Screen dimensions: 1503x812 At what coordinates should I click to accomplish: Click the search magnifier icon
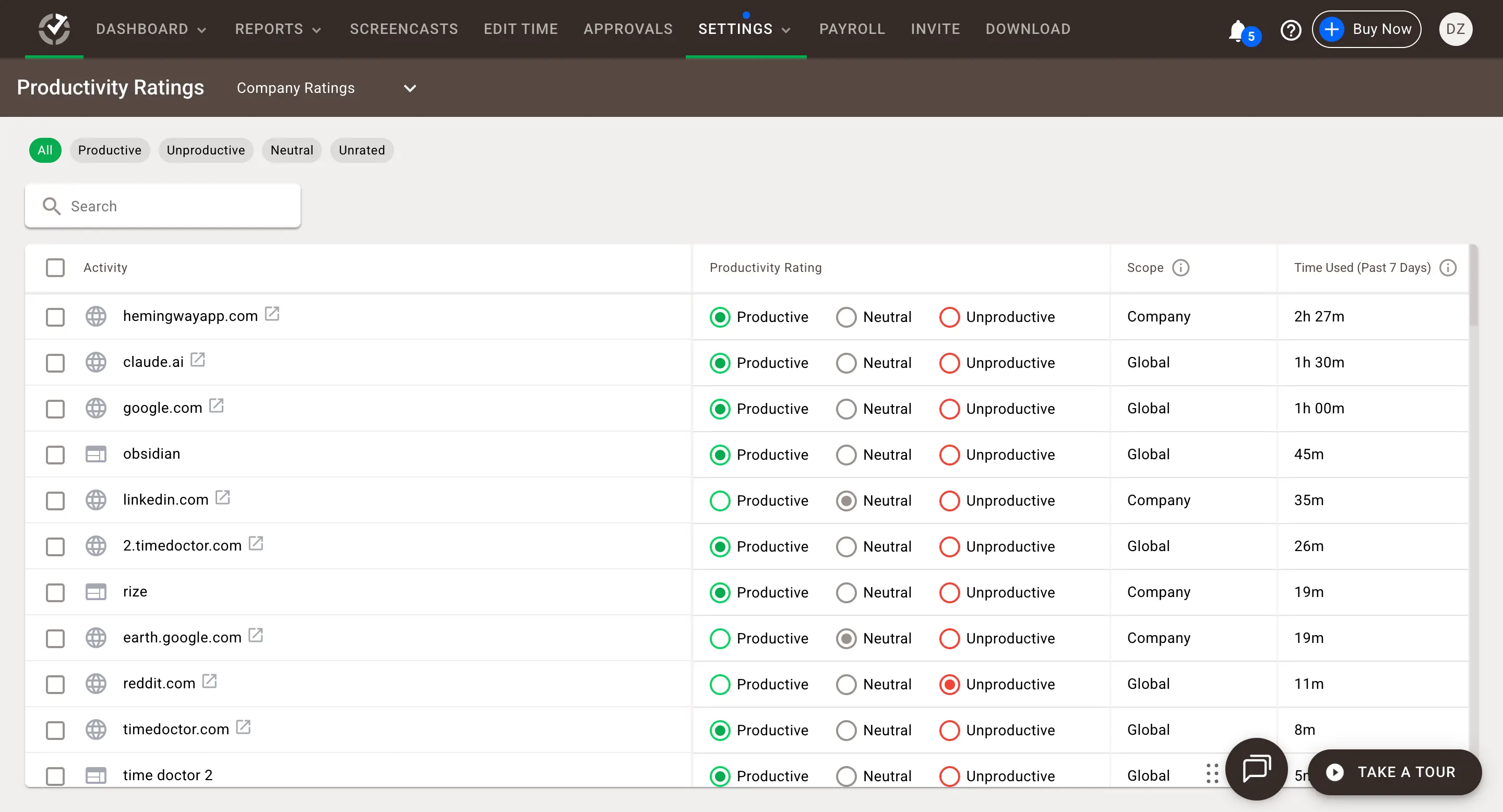51,206
